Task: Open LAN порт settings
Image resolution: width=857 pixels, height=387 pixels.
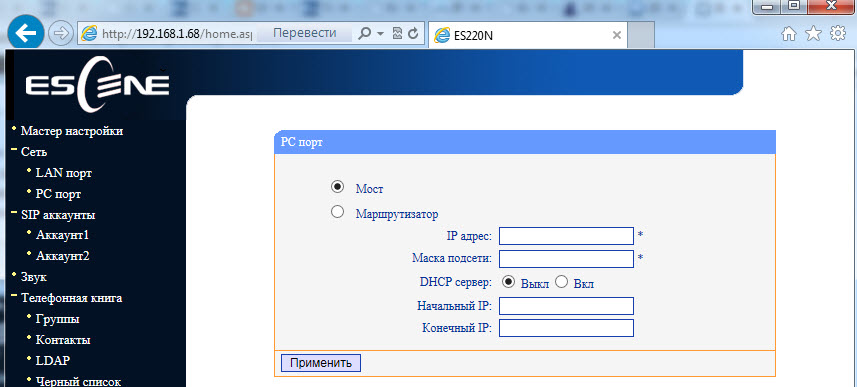Action: 64,173
